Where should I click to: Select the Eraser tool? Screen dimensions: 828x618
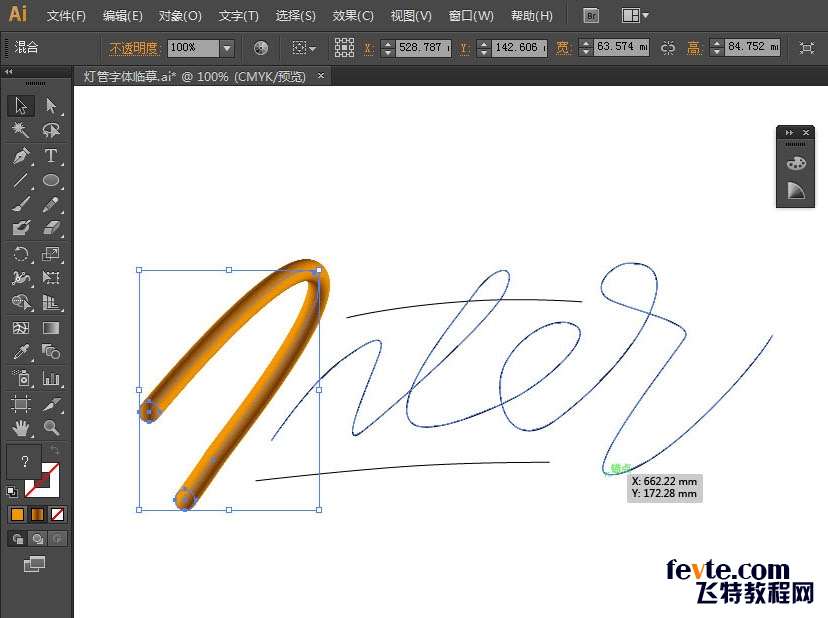(51, 228)
